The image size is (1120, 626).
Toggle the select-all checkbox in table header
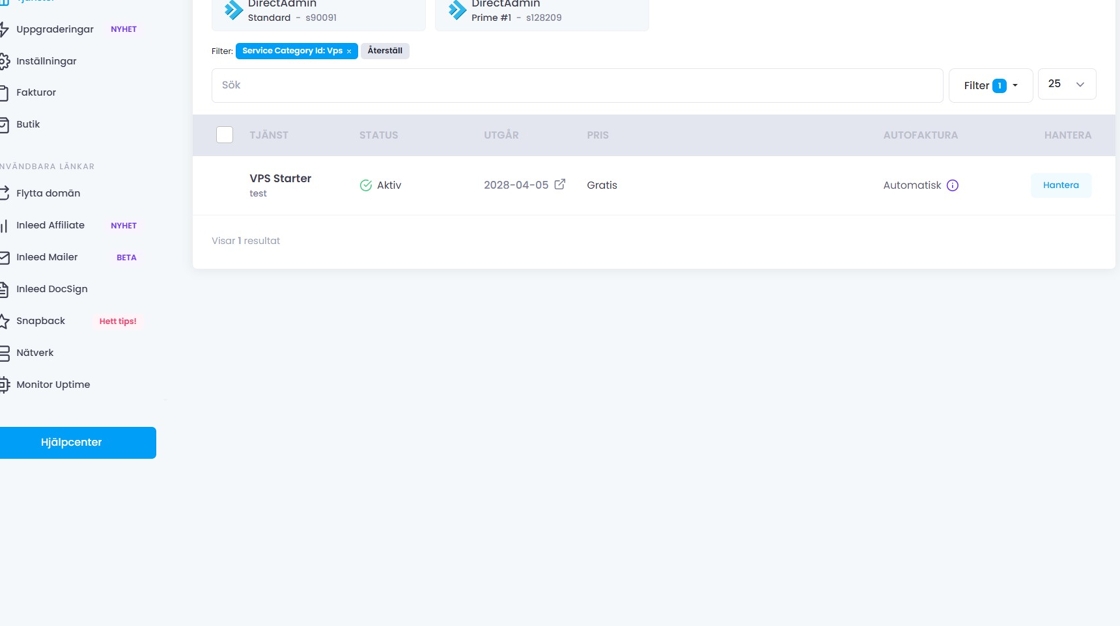[225, 135]
